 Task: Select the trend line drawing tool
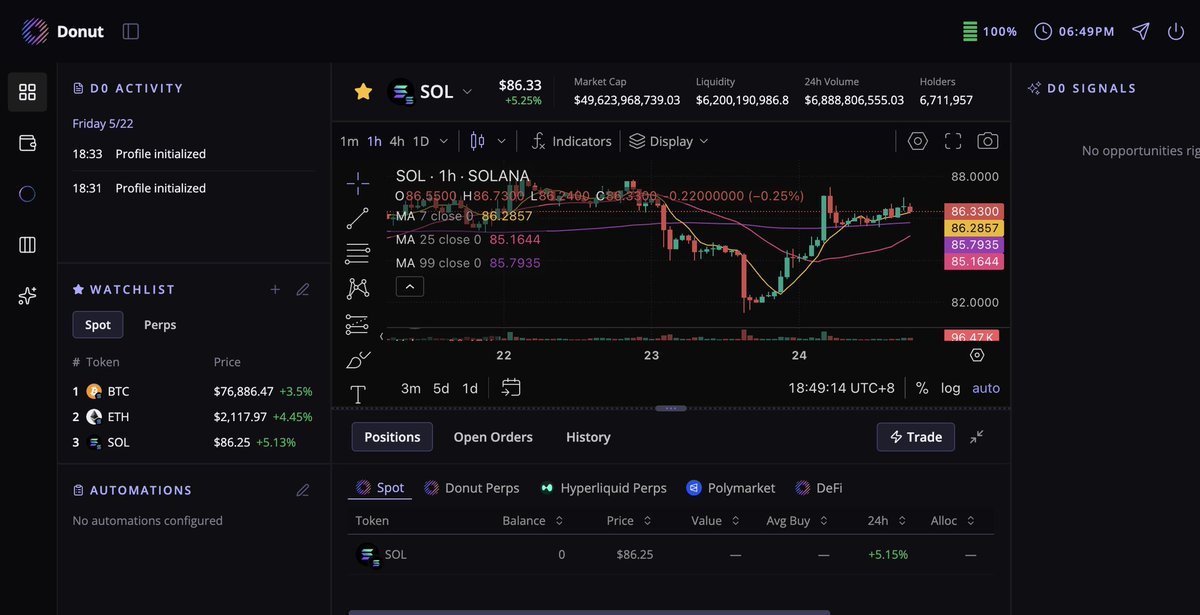pos(358,218)
